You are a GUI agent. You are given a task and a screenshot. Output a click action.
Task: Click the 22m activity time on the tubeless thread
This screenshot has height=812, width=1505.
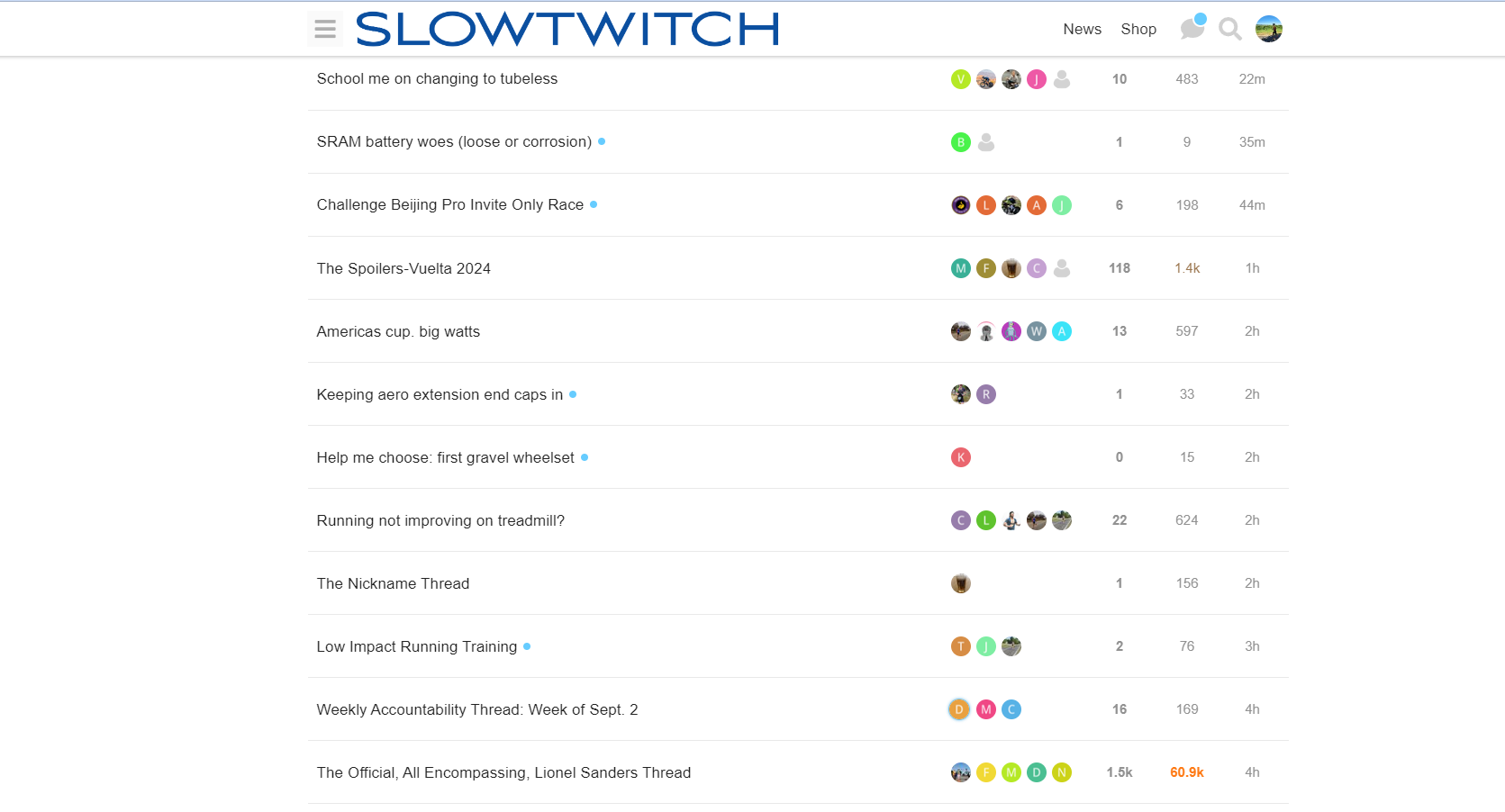click(1252, 79)
